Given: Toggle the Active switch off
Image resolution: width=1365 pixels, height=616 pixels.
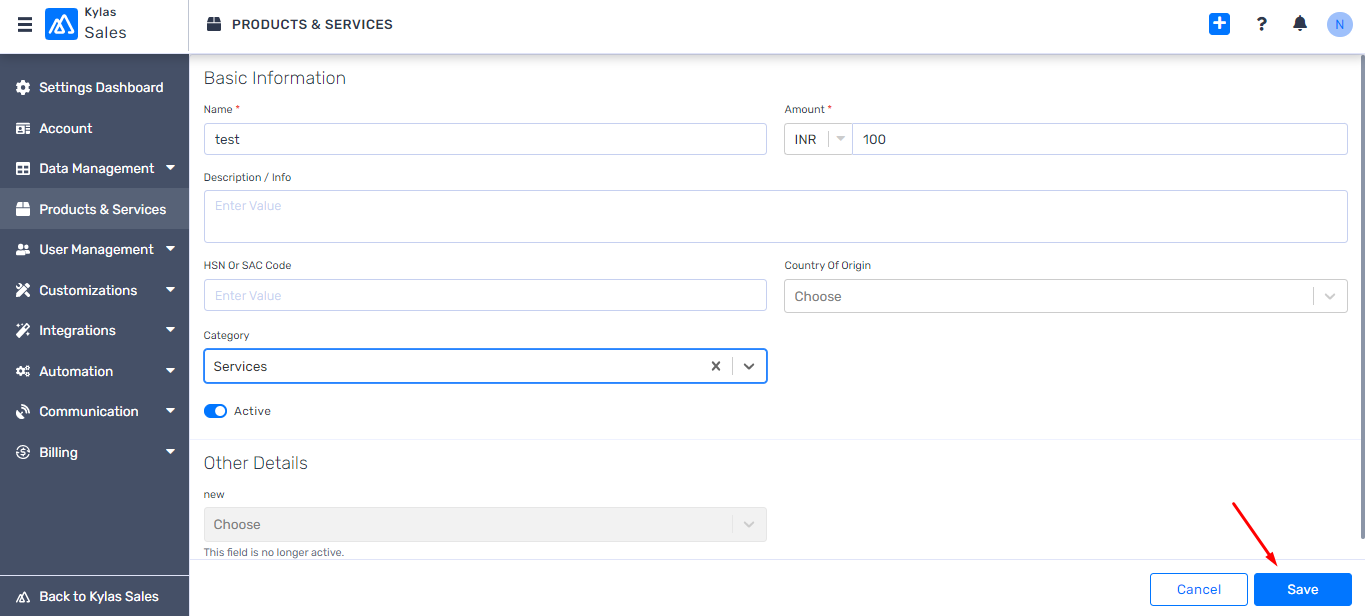Looking at the screenshot, I should (x=215, y=411).
